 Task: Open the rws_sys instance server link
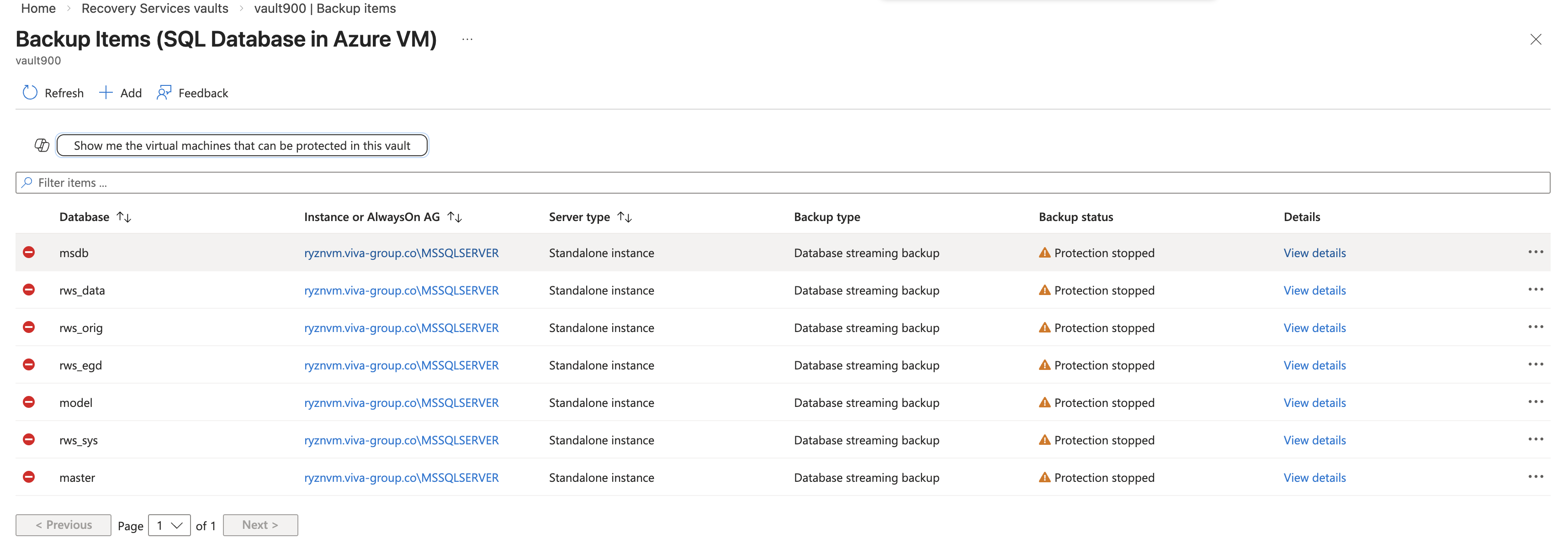coord(401,440)
